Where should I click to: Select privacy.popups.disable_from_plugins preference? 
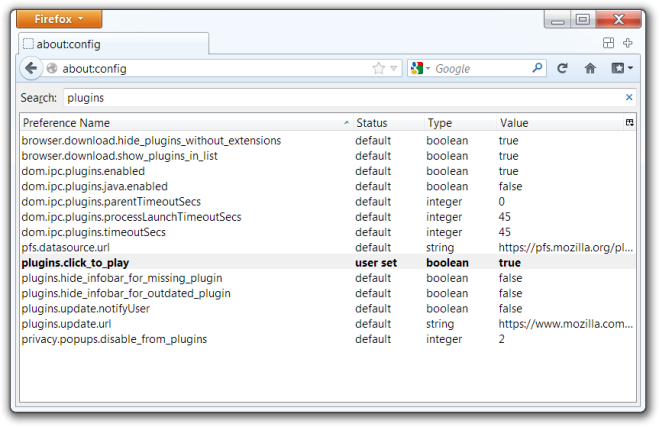327,339
